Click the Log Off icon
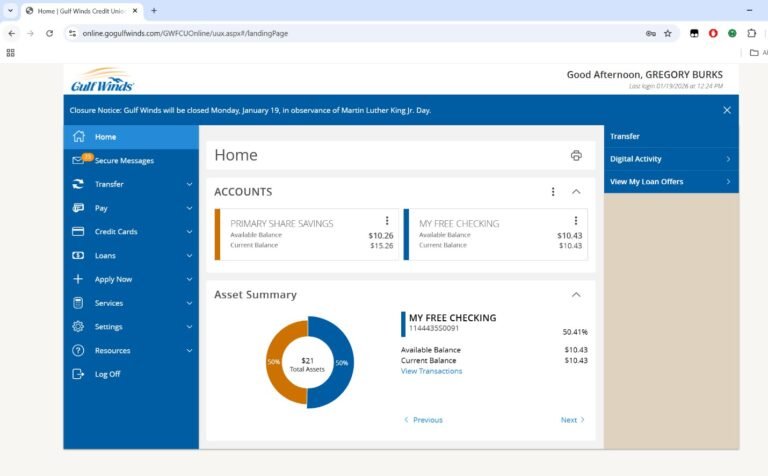Screen dimensions: 768x476 79,374
